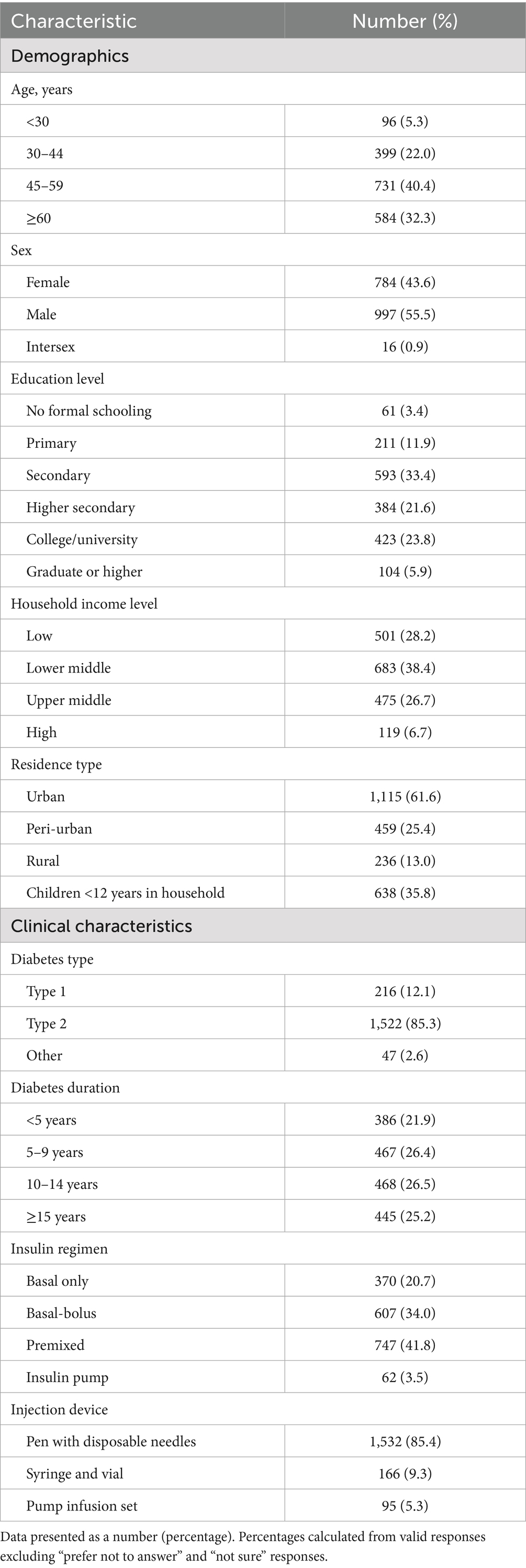
Task: Select the Basal-bolus regimen row
Action: (x=61, y=1313)
